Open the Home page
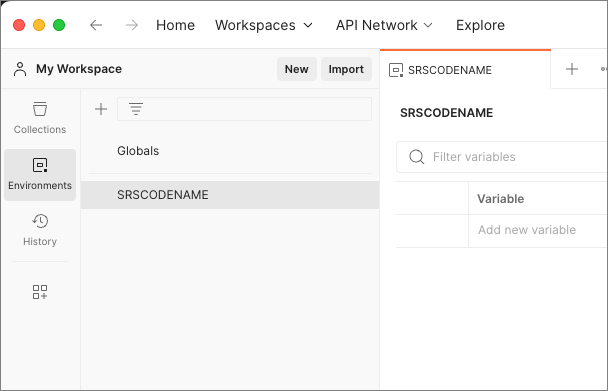Screen dimensions: 608x391 click(x=175, y=25)
